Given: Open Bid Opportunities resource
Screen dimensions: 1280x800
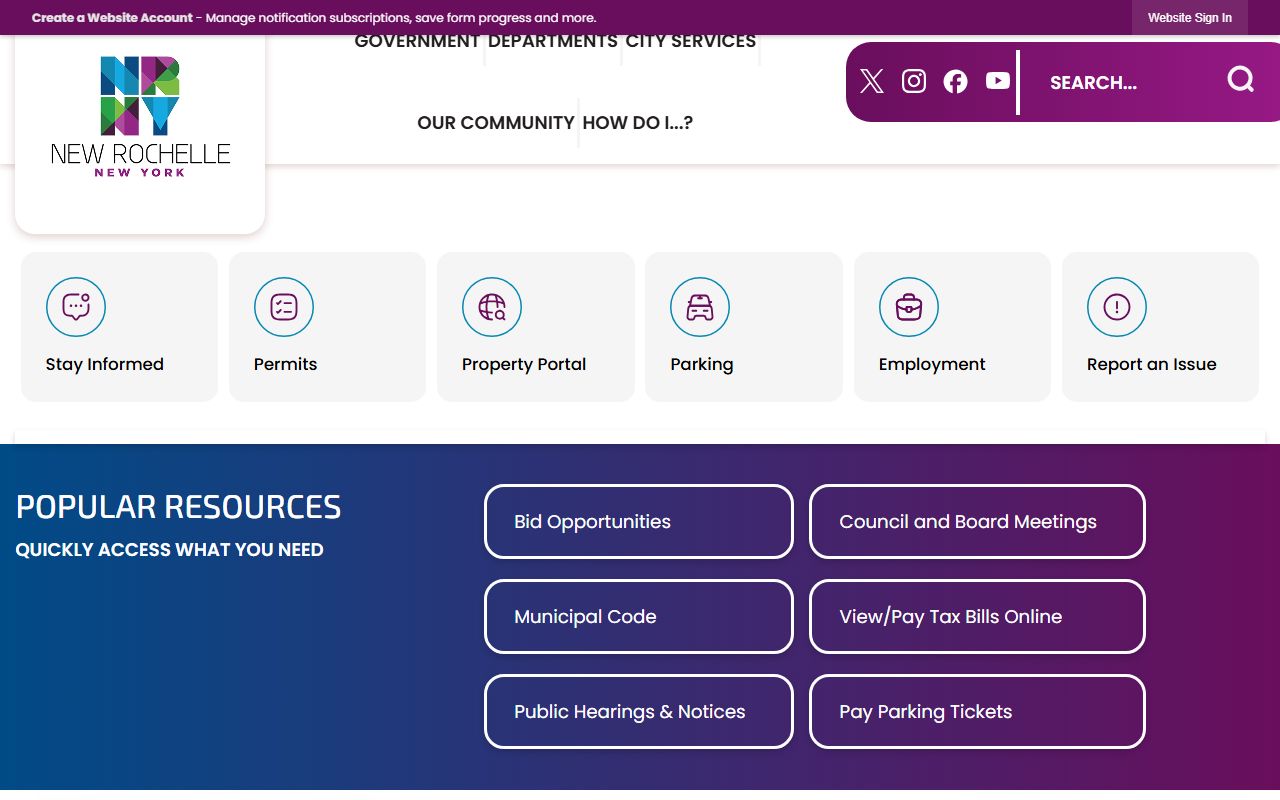Looking at the screenshot, I should pyautogui.click(x=639, y=522).
